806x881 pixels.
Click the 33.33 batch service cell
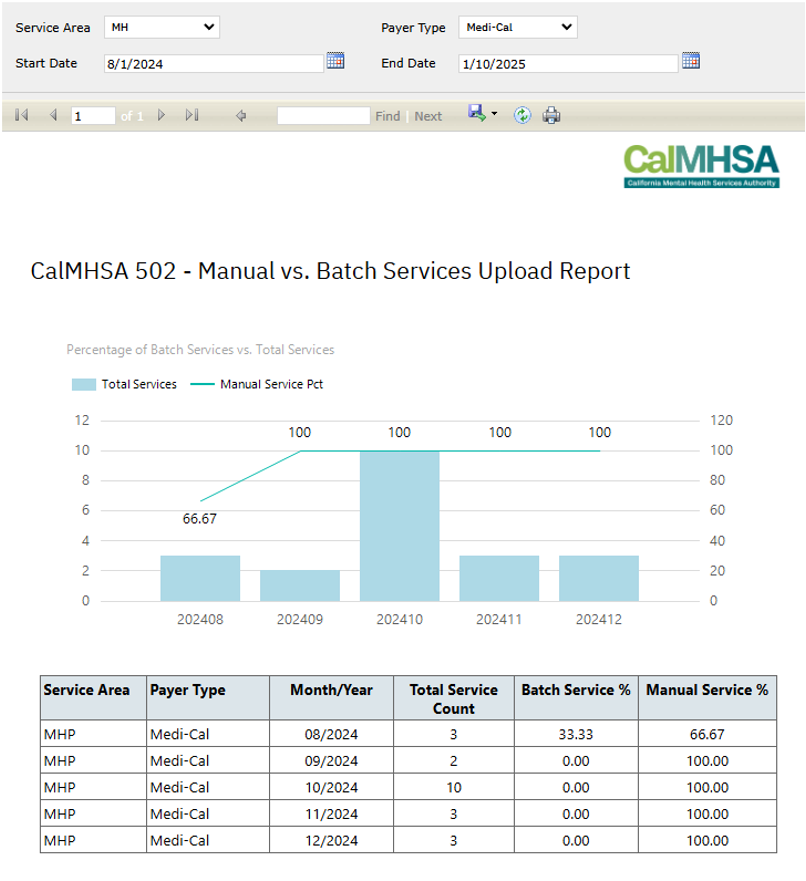point(576,734)
